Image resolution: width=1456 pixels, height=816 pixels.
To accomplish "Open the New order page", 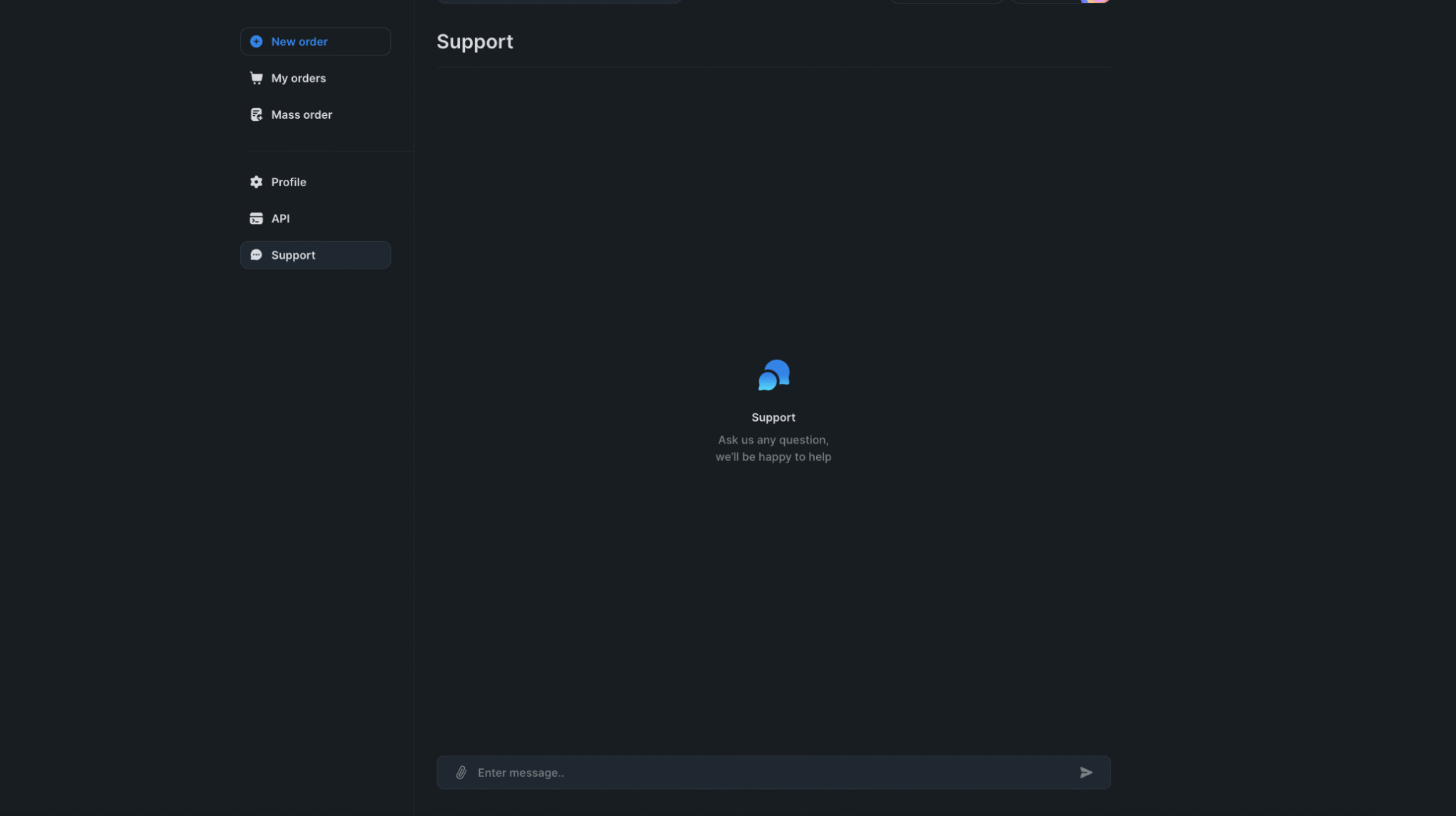I will click(x=299, y=41).
